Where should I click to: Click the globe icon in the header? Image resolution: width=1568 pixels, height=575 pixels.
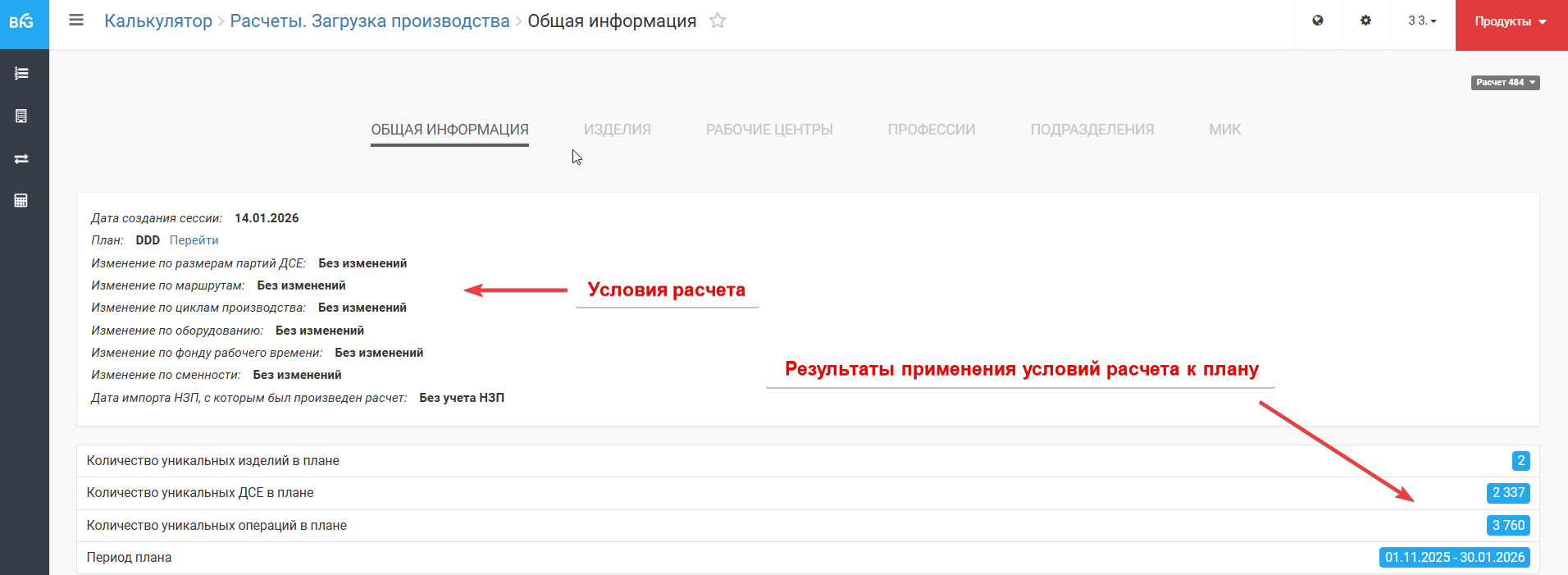point(1318,21)
